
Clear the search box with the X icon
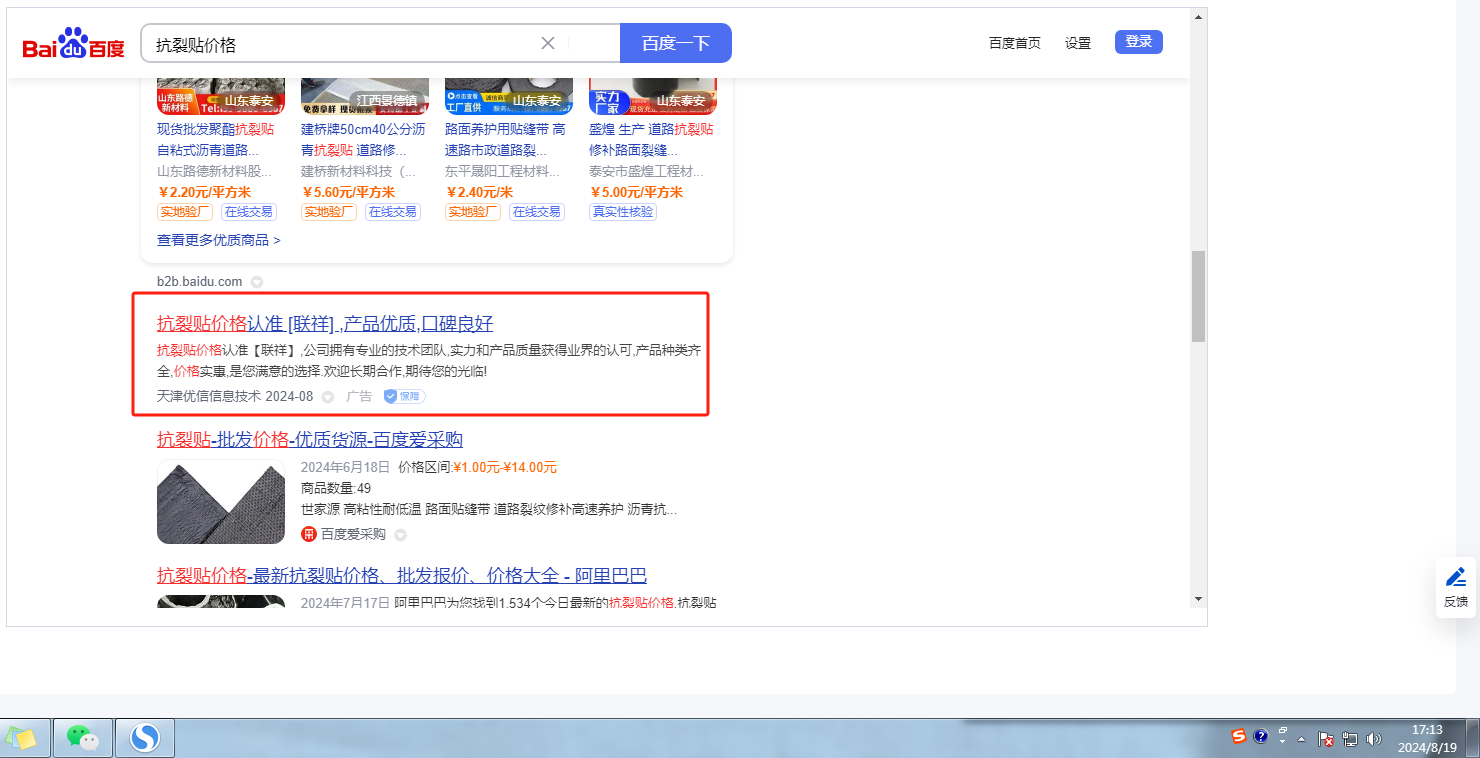pos(548,43)
